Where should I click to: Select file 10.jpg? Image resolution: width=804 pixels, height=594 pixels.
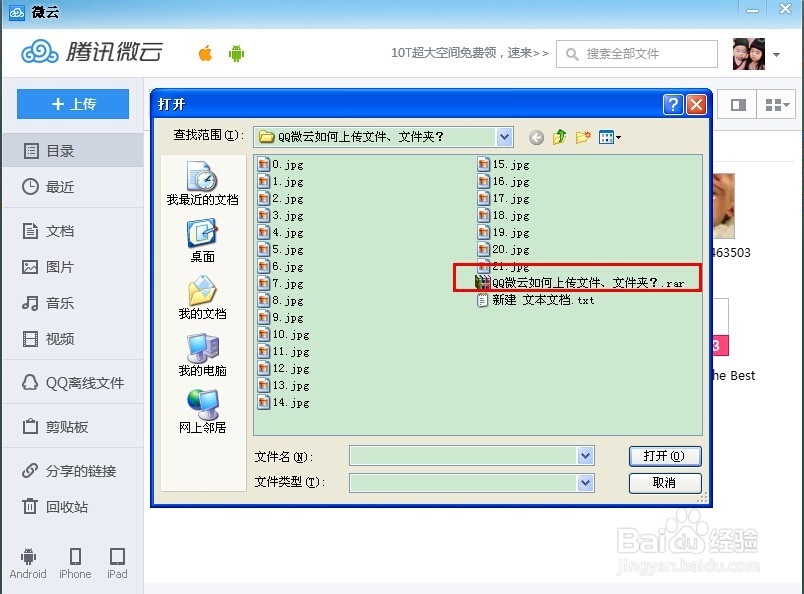(x=284, y=334)
